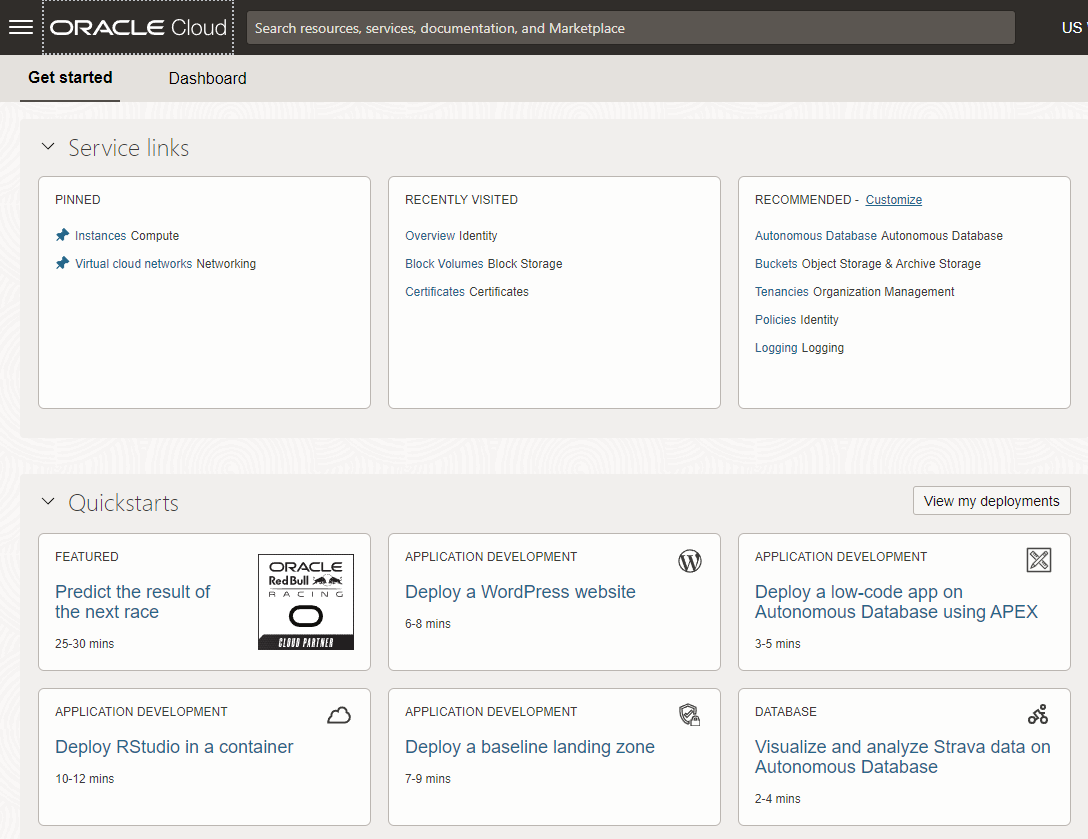Image resolution: width=1088 pixels, height=839 pixels.
Task: Collapse the Quickstarts section
Action: (x=48, y=501)
